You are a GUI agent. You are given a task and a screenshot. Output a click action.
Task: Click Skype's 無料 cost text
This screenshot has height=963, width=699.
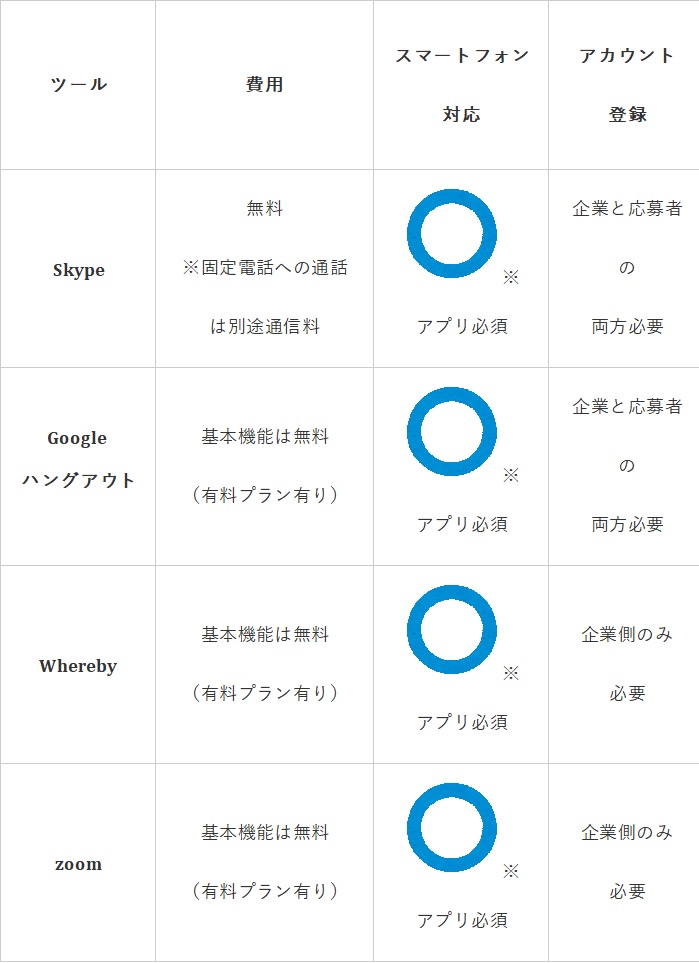tap(264, 209)
